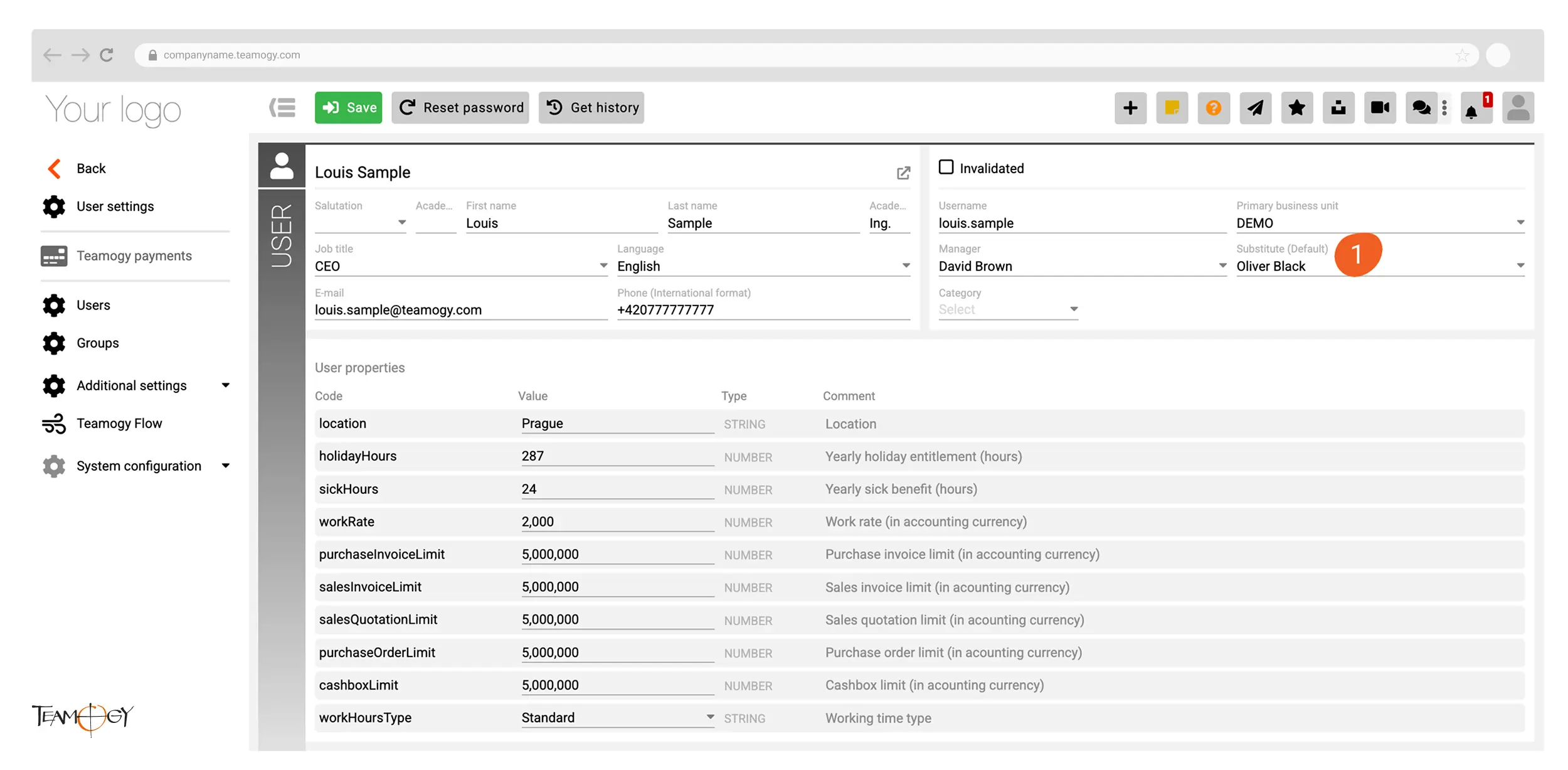Viewport: 1568px width, 770px height.
Task: Open Louis Sample in external view
Action: [x=903, y=173]
